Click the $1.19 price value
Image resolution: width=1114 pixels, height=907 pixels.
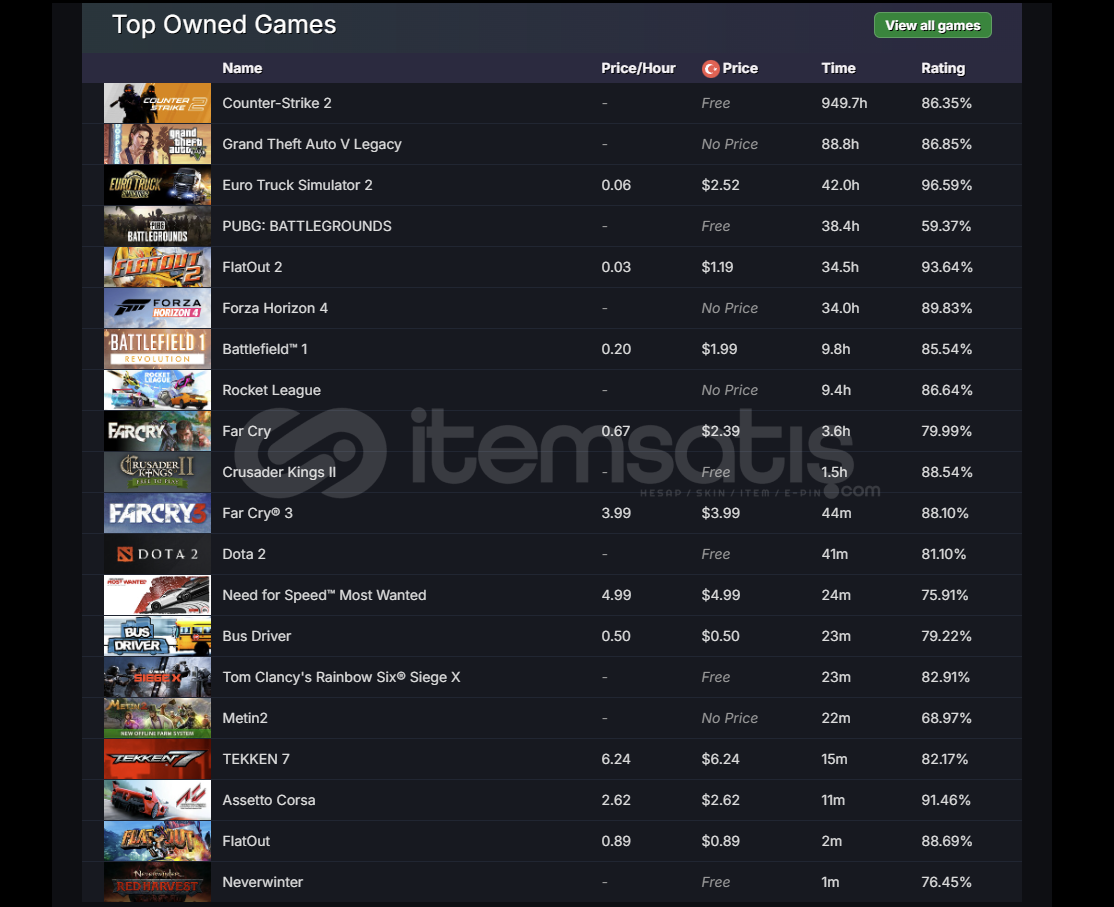coord(717,267)
